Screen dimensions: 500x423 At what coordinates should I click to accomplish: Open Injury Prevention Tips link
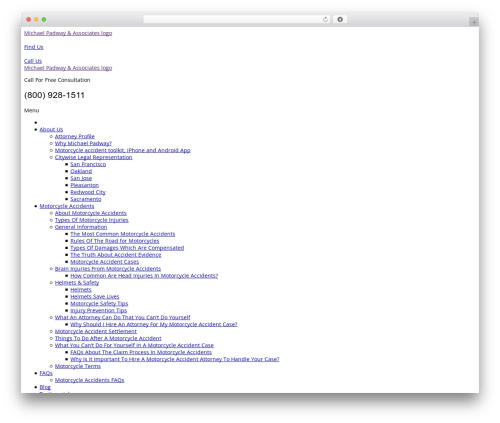[x=99, y=311]
